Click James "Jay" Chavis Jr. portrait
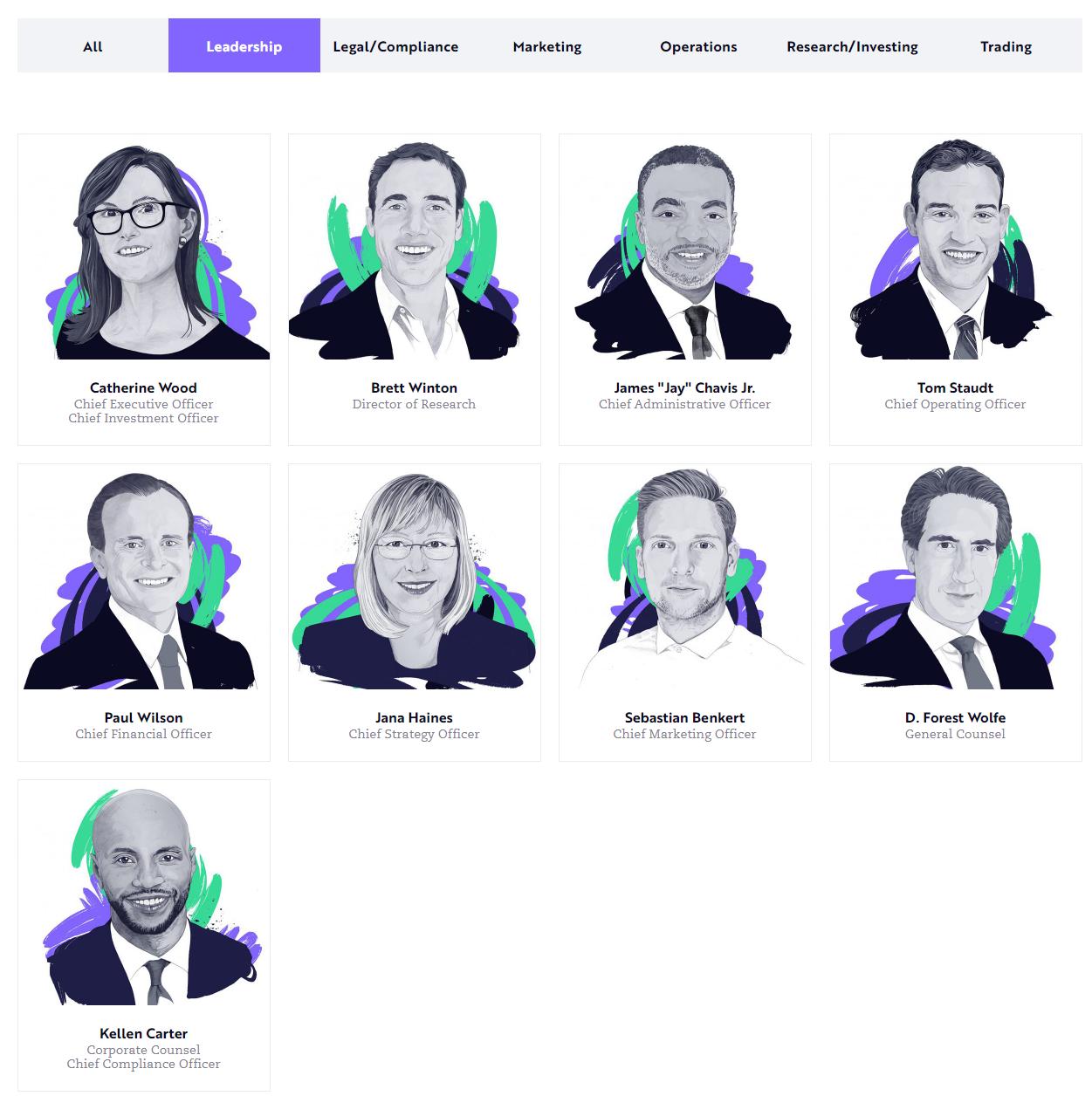1092x1096 pixels. click(685, 248)
